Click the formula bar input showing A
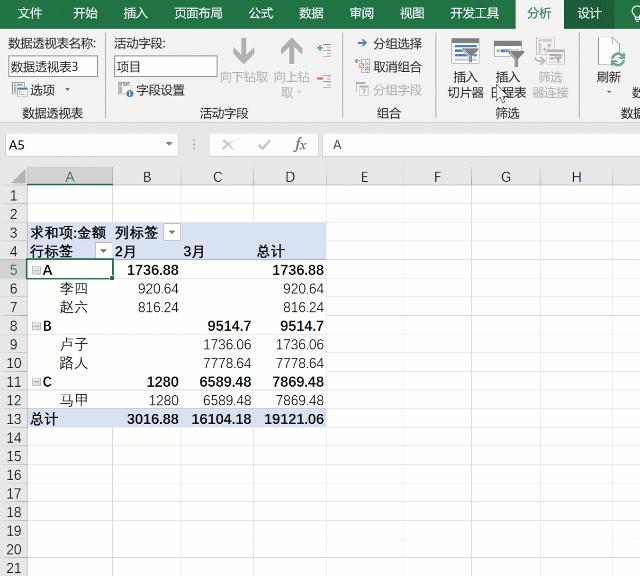The height and width of the screenshot is (576, 640). click(x=482, y=145)
